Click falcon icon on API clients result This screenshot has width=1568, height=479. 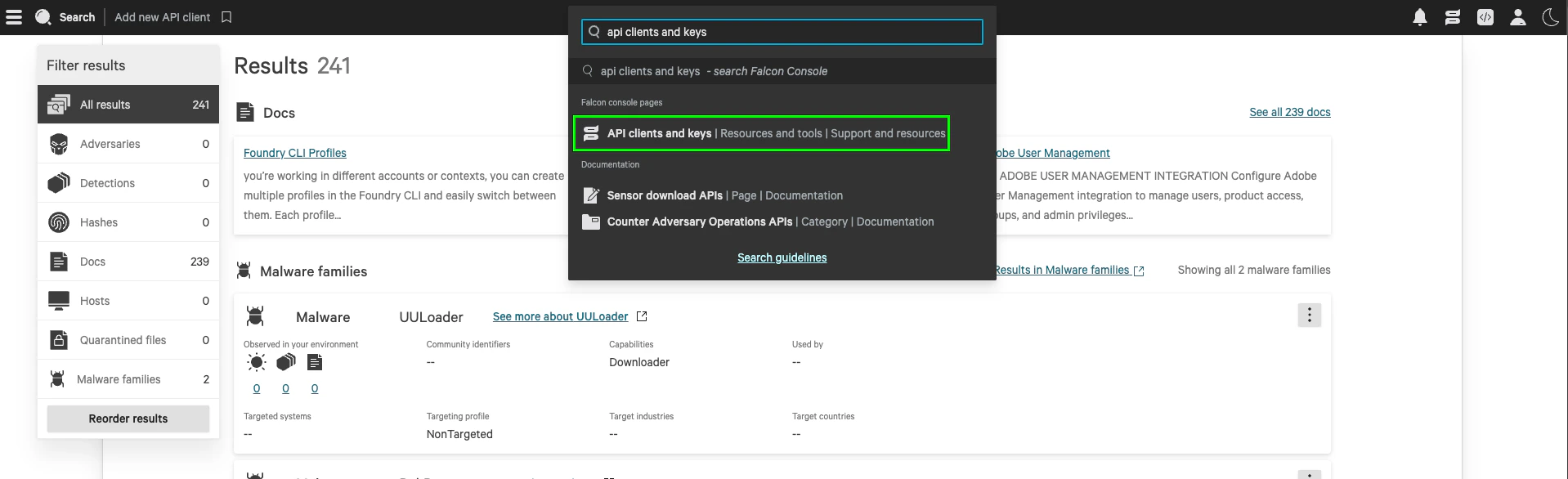(591, 133)
